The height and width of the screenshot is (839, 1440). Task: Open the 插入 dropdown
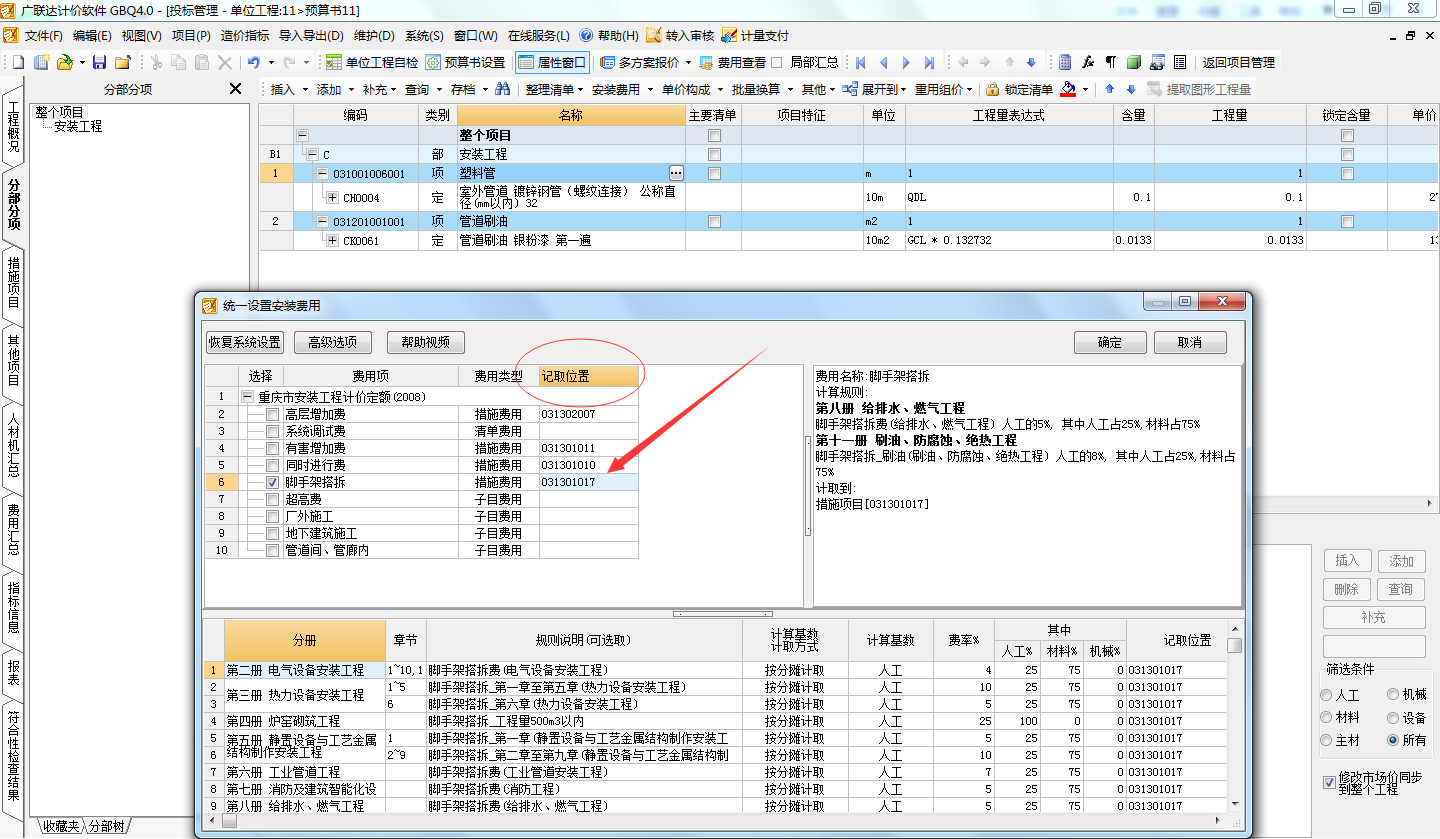tap(290, 89)
